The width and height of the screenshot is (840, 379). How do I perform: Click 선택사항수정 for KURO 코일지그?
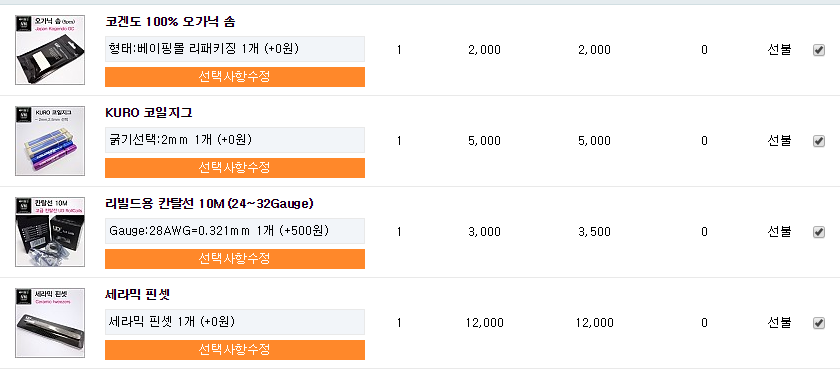(x=235, y=168)
